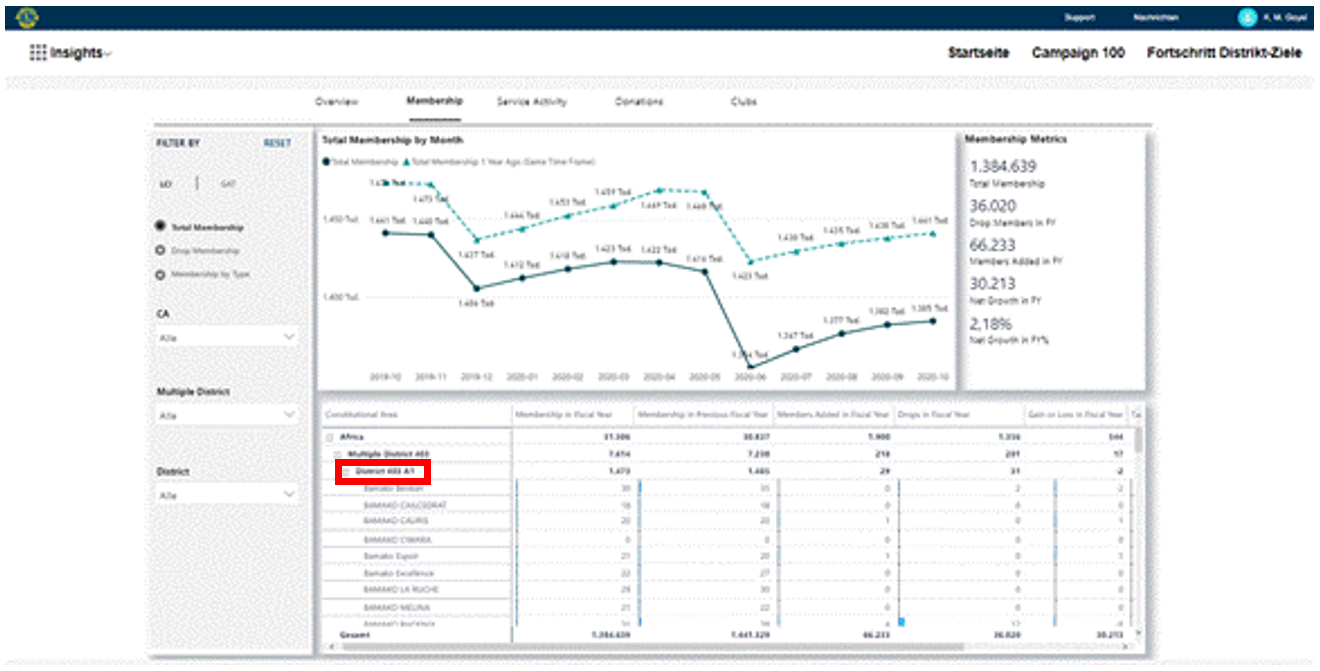Click the table's horizontal scrollbar
Screen dimensions: 1320x671
(x=650, y=647)
